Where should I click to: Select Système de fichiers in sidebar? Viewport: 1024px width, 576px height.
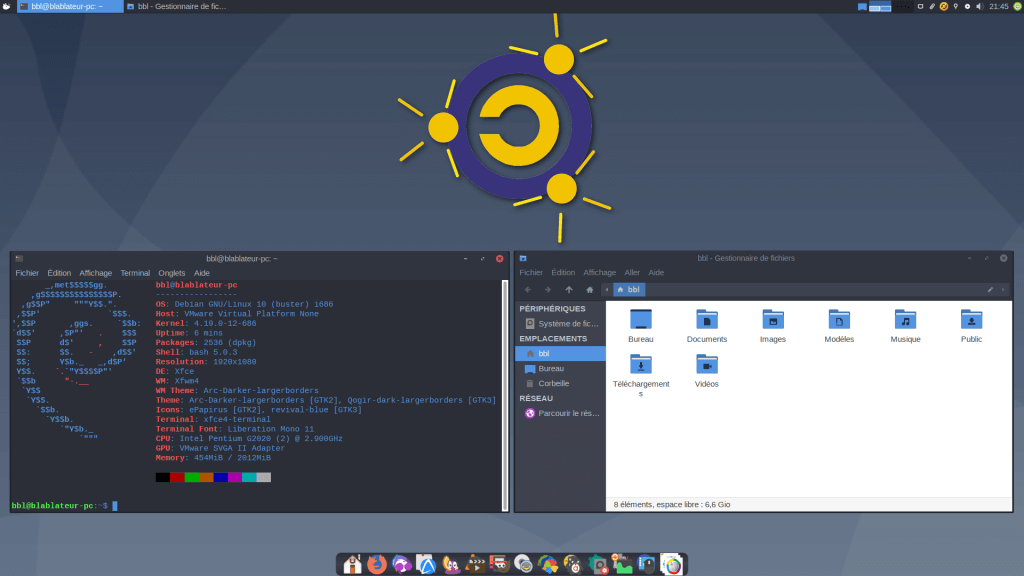(x=560, y=324)
